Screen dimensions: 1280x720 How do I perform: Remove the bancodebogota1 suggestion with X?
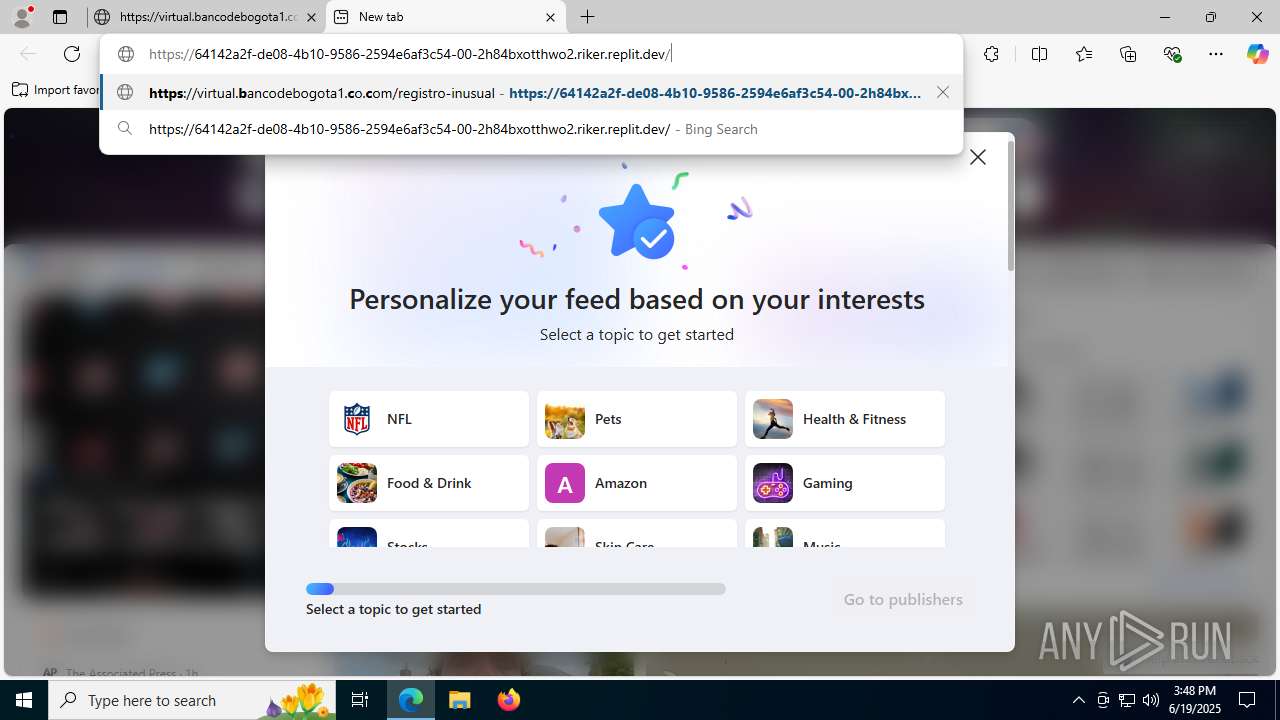943,92
